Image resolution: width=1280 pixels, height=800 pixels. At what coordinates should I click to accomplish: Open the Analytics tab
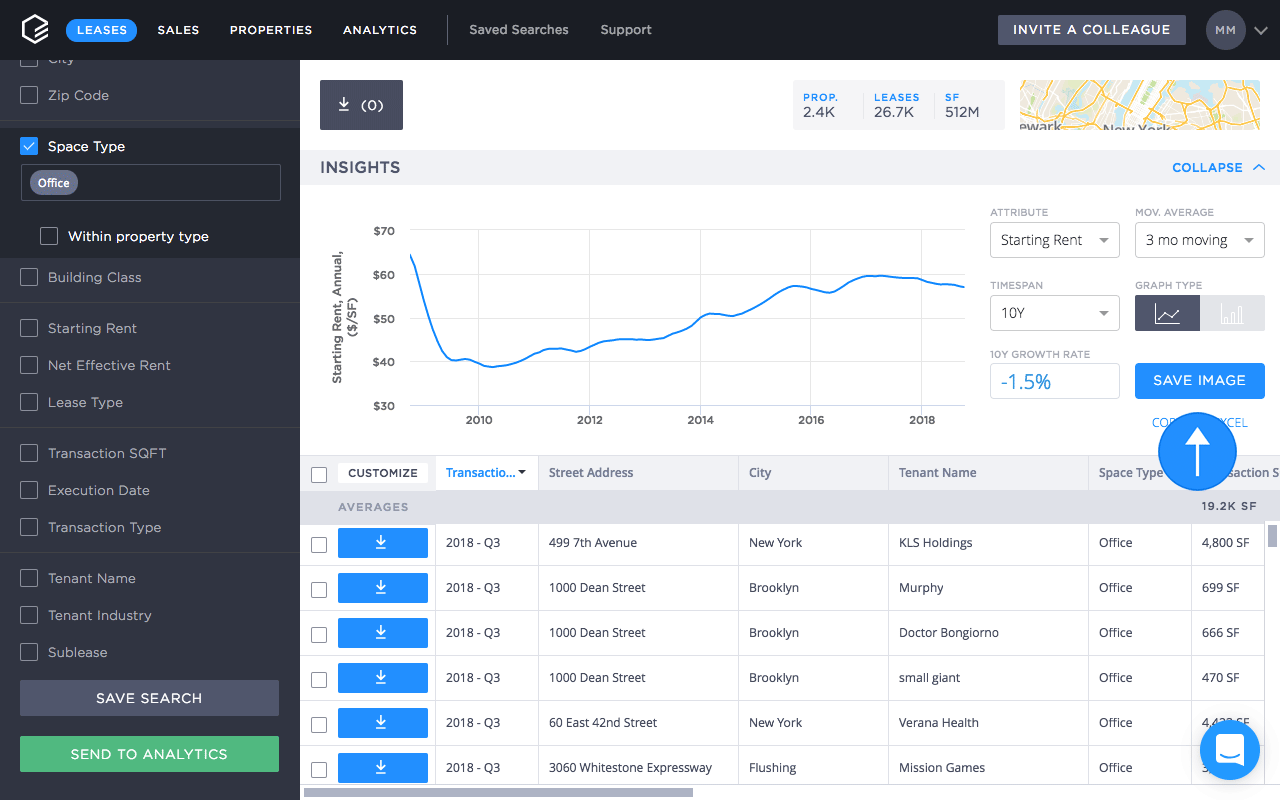[x=380, y=30]
